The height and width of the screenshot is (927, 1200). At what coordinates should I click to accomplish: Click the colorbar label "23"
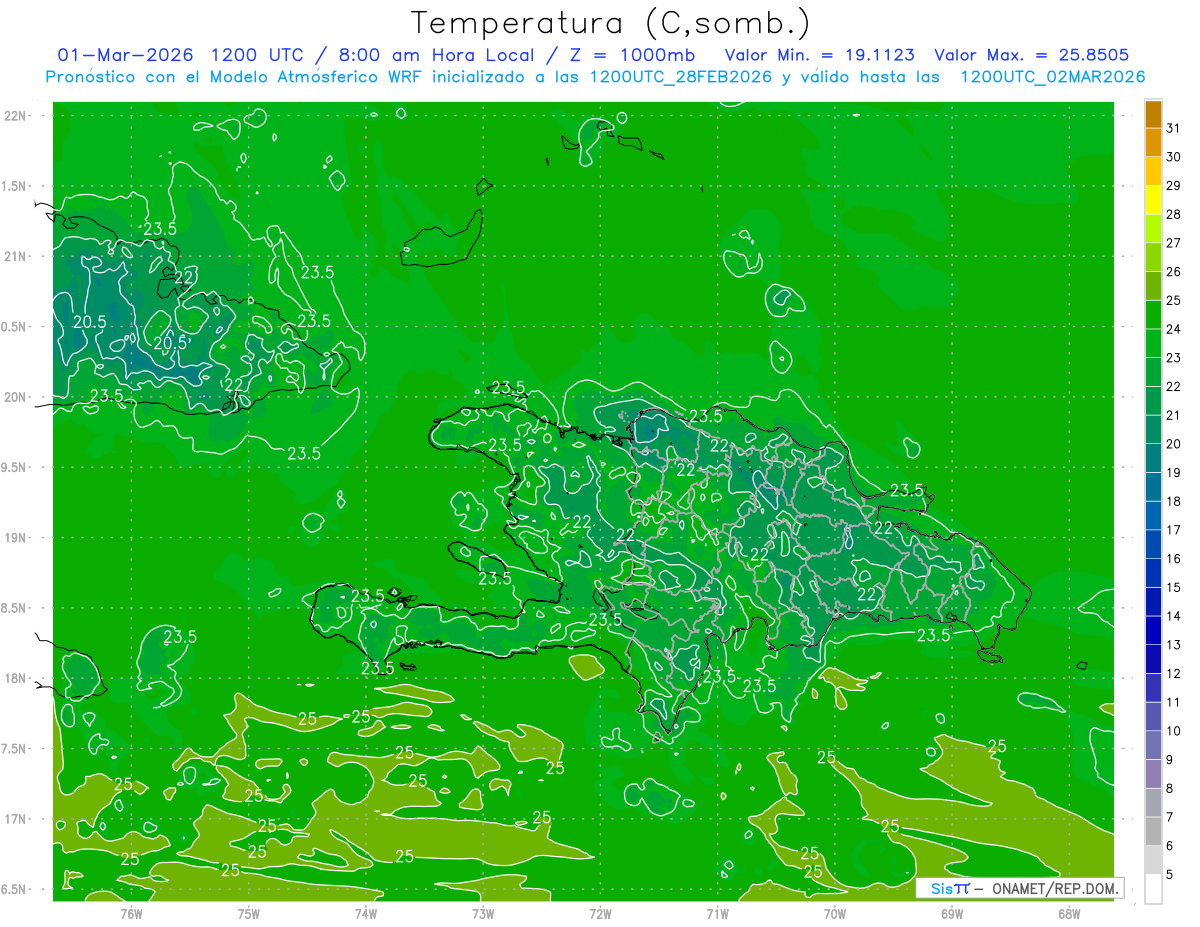click(1174, 358)
